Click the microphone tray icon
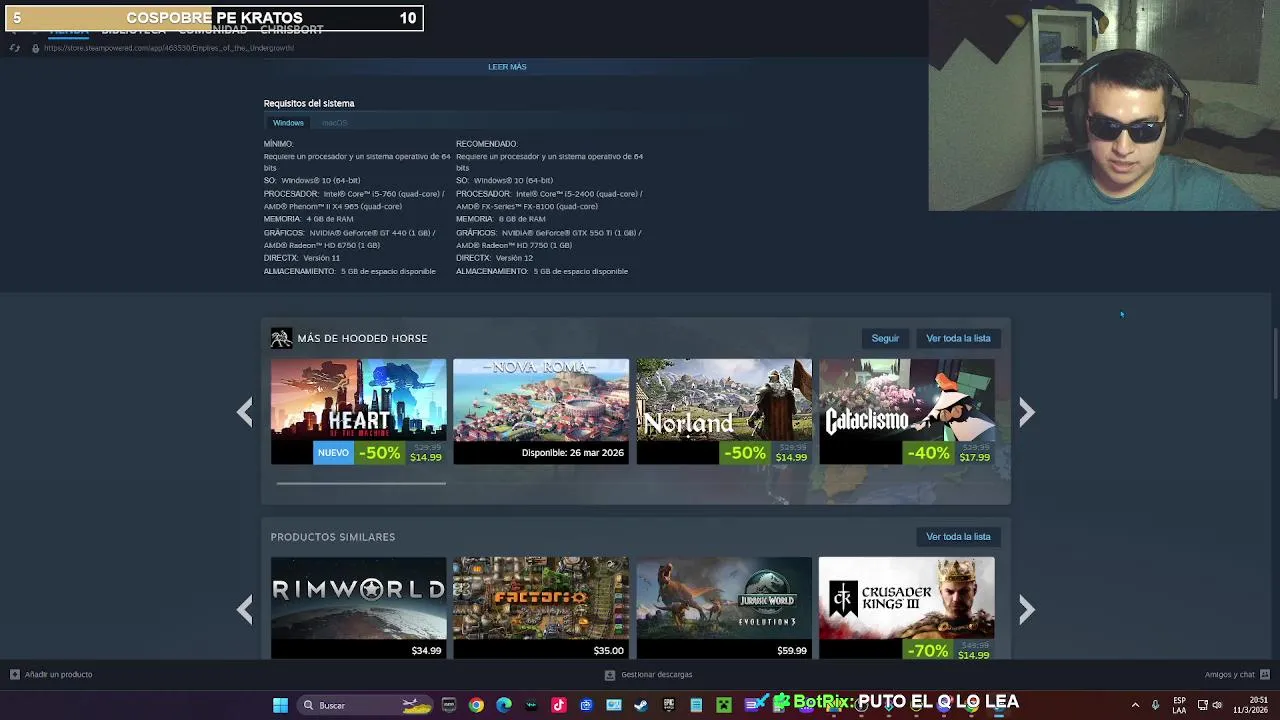Image resolution: width=1280 pixels, height=720 pixels. (x=1156, y=705)
